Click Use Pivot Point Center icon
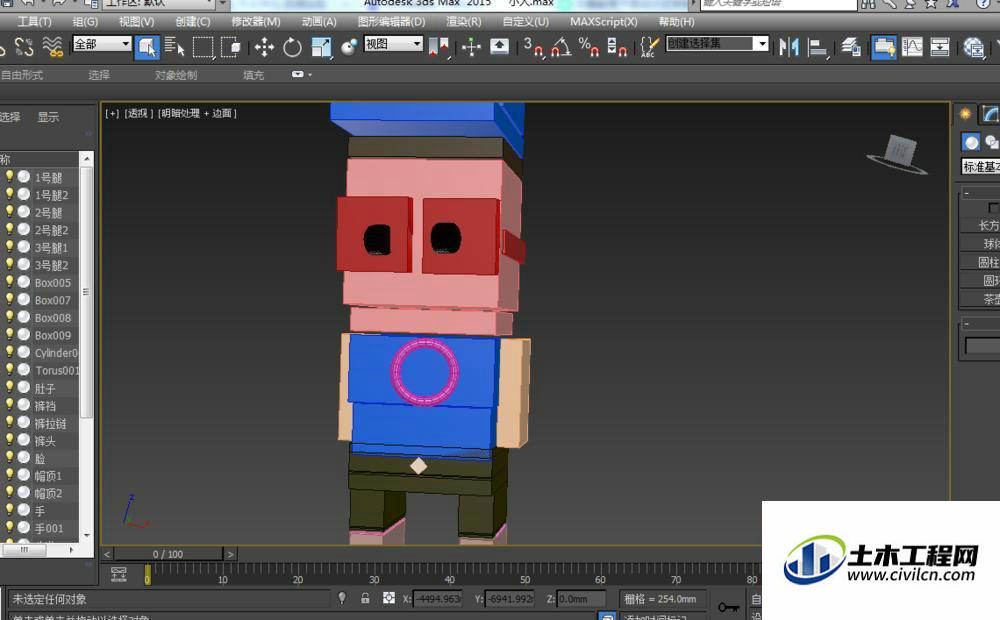This screenshot has height=620, width=1000. [439, 47]
